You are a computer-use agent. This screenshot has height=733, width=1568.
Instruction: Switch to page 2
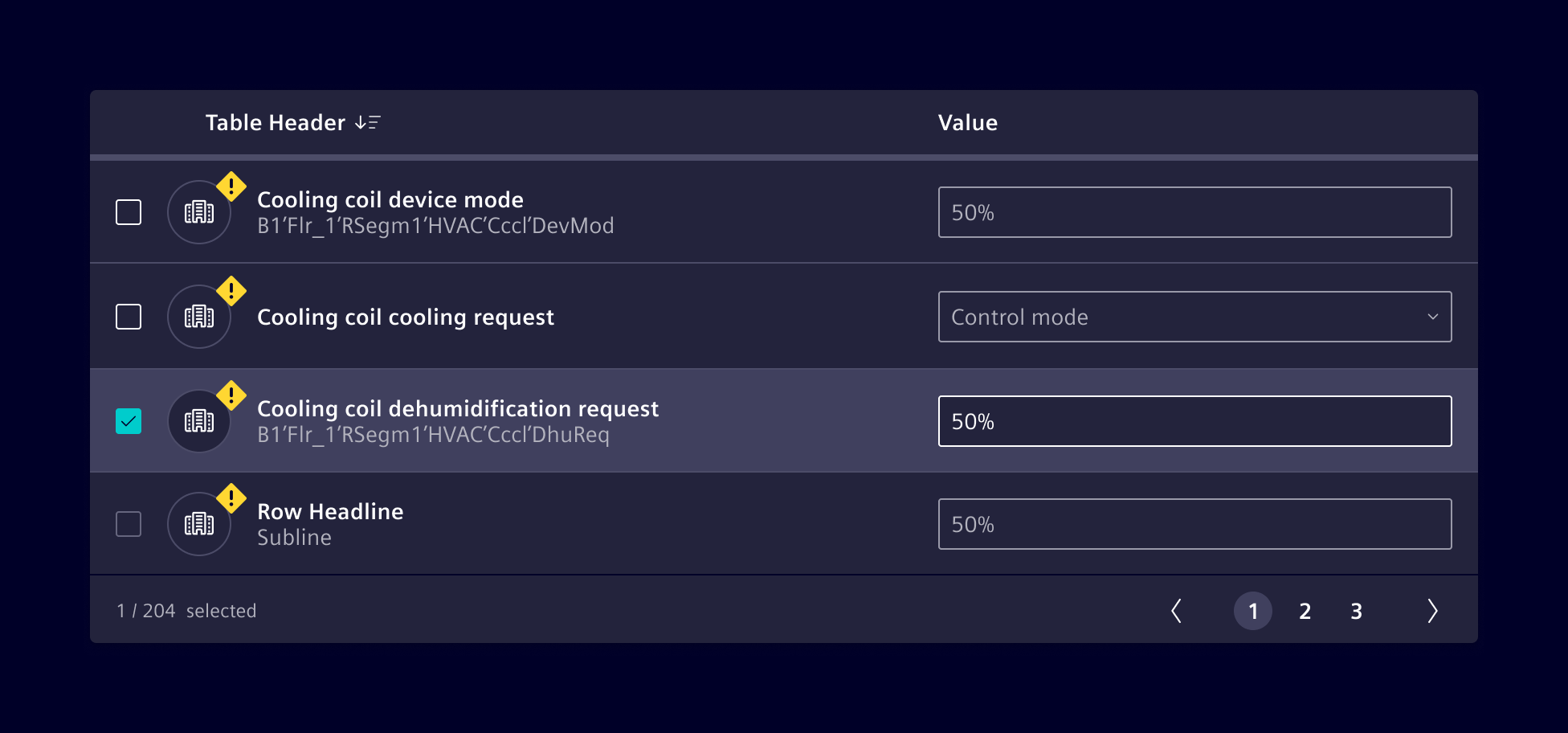pyautogui.click(x=1305, y=612)
